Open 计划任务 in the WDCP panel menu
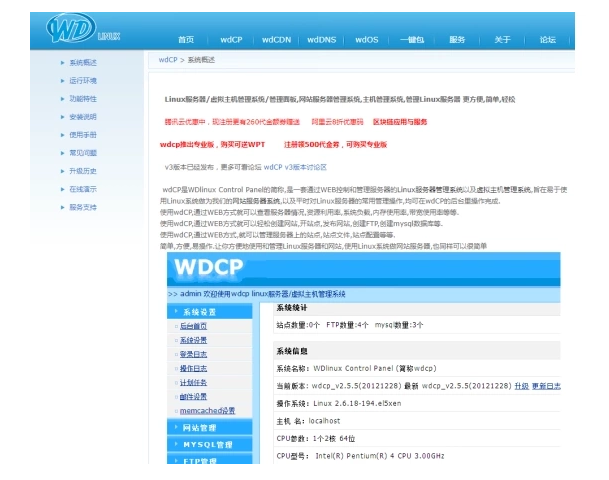The image size is (609, 480). coord(193,383)
